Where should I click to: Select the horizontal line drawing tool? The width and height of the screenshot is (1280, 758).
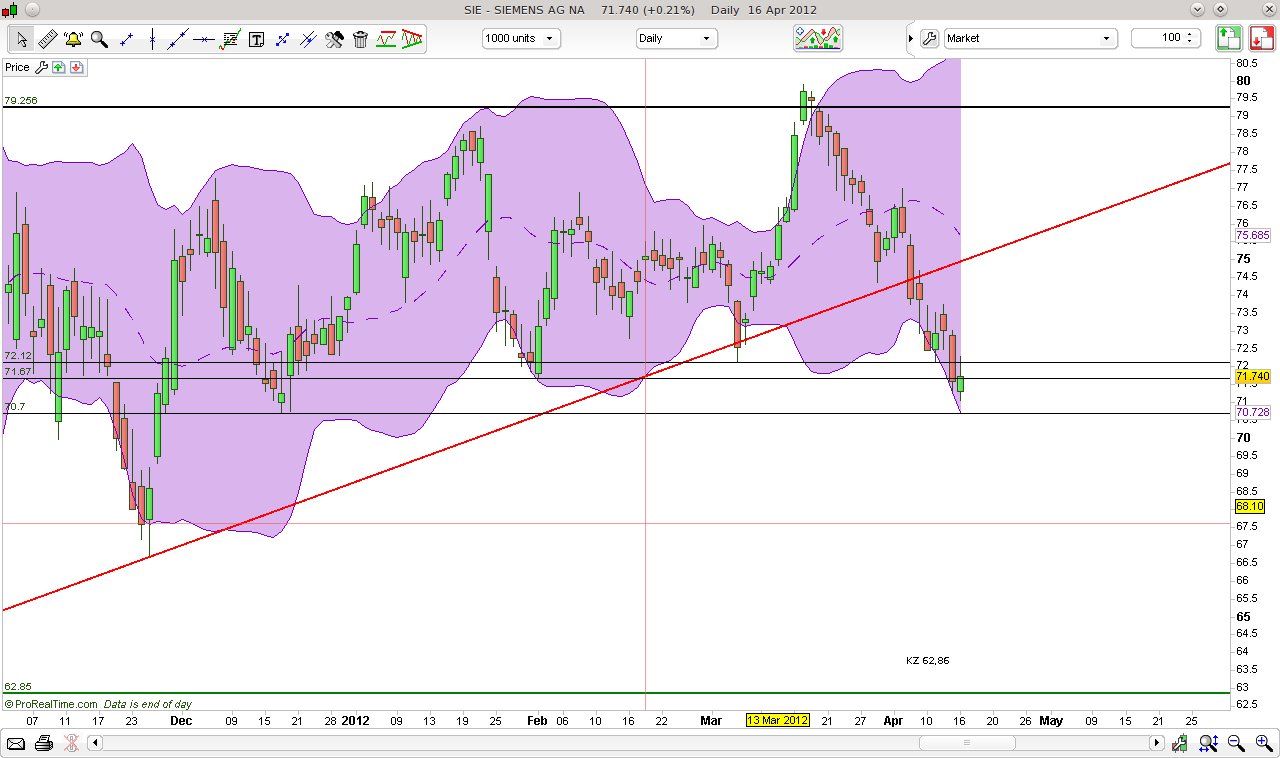point(204,40)
